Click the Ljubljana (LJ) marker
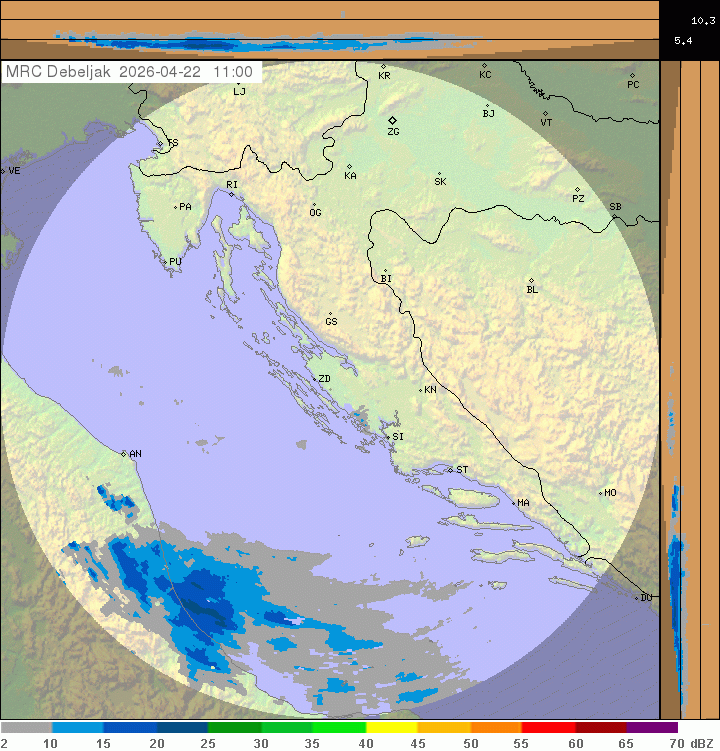The image size is (720, 751). click(x=238, y=84)
